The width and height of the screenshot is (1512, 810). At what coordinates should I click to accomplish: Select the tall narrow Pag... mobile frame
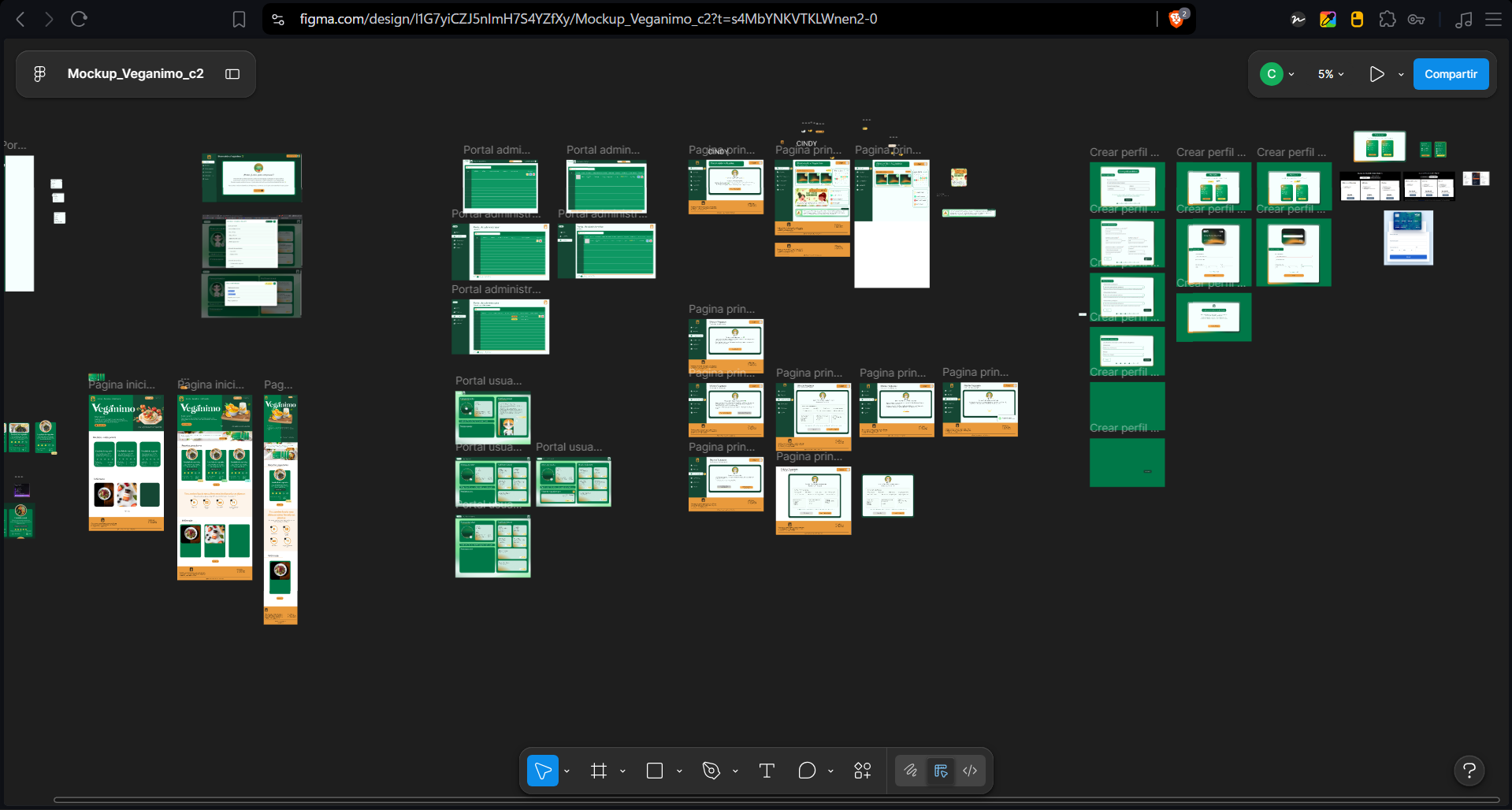click(x=280, y=510)
